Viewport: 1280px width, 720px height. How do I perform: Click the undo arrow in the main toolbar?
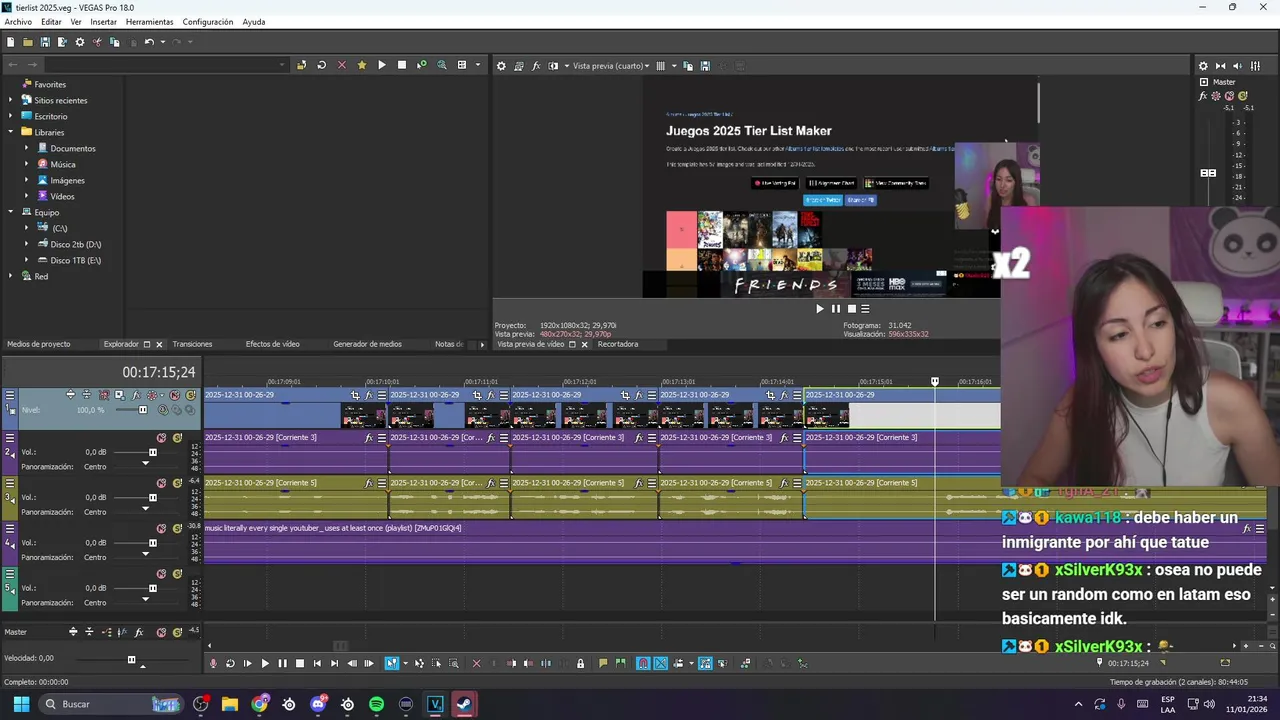[148, 42]
